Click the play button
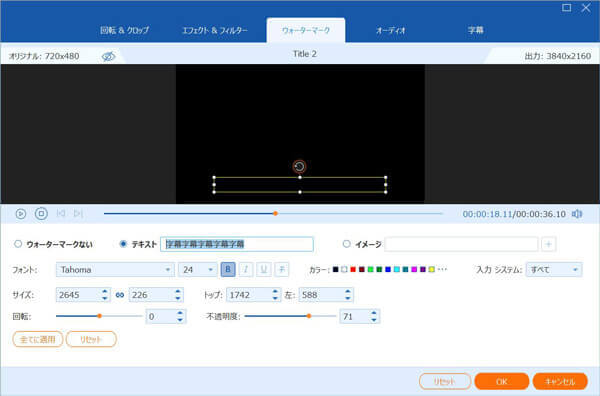 click(x=21, y=213)
